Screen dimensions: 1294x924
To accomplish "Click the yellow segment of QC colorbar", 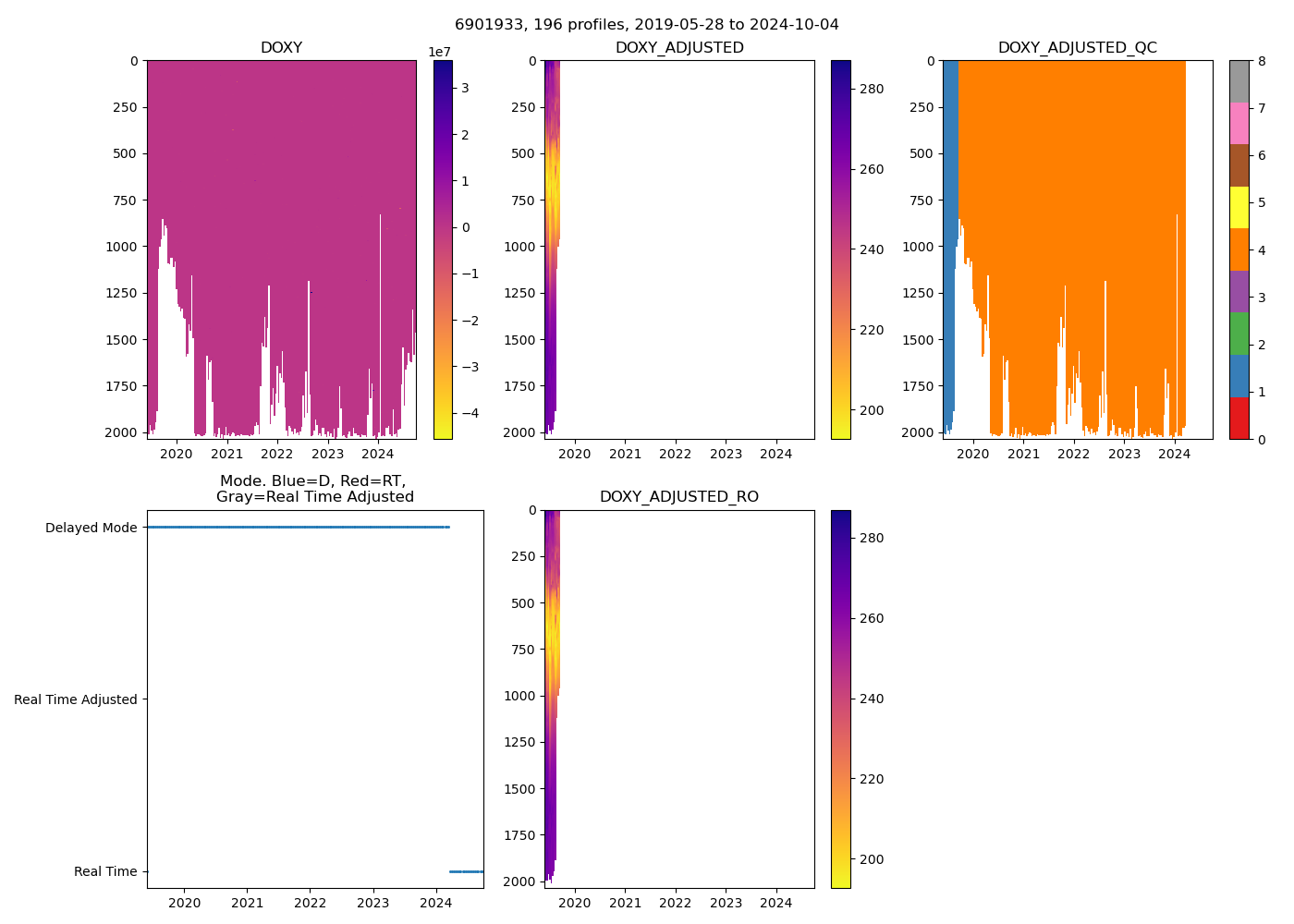I will point(1239,207).
